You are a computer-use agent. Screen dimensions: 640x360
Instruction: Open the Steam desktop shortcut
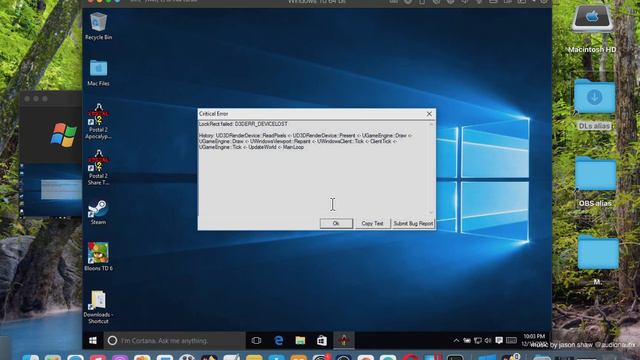[98, 212]
